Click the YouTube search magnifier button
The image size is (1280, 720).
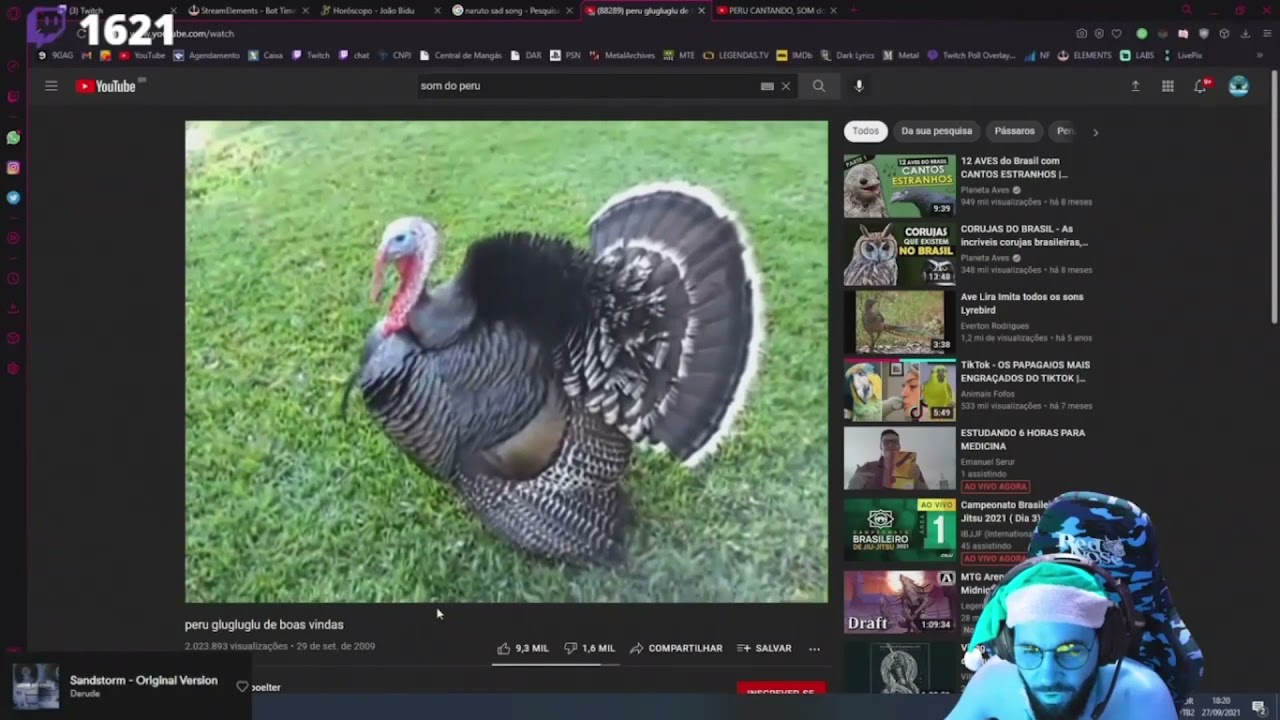(819, 86)
